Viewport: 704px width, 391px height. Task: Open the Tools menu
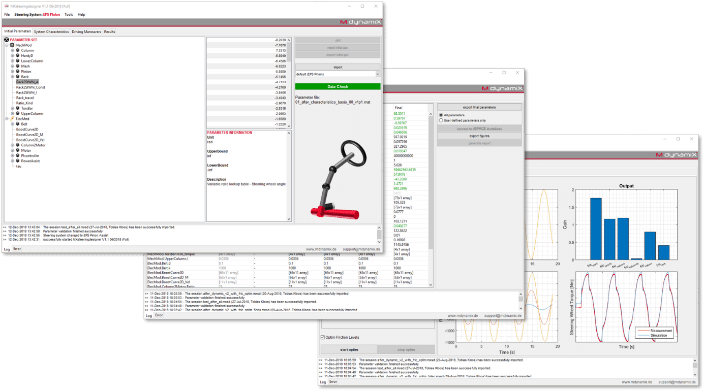[x=69, y=15]
